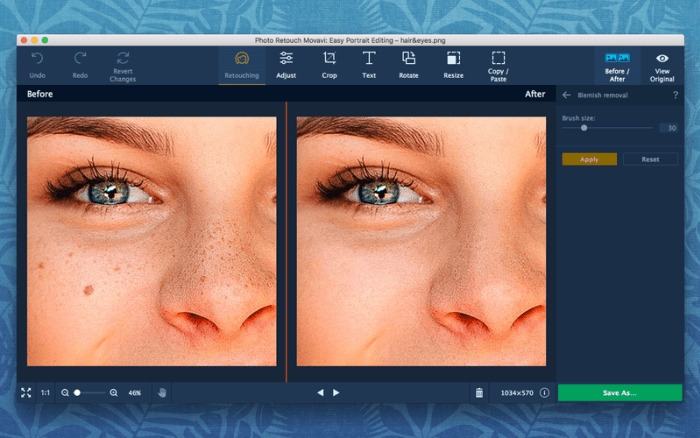Viewport: 700px width, 438px height.
Task: Go to previous image arrow
Action: [x=320, y=393]
